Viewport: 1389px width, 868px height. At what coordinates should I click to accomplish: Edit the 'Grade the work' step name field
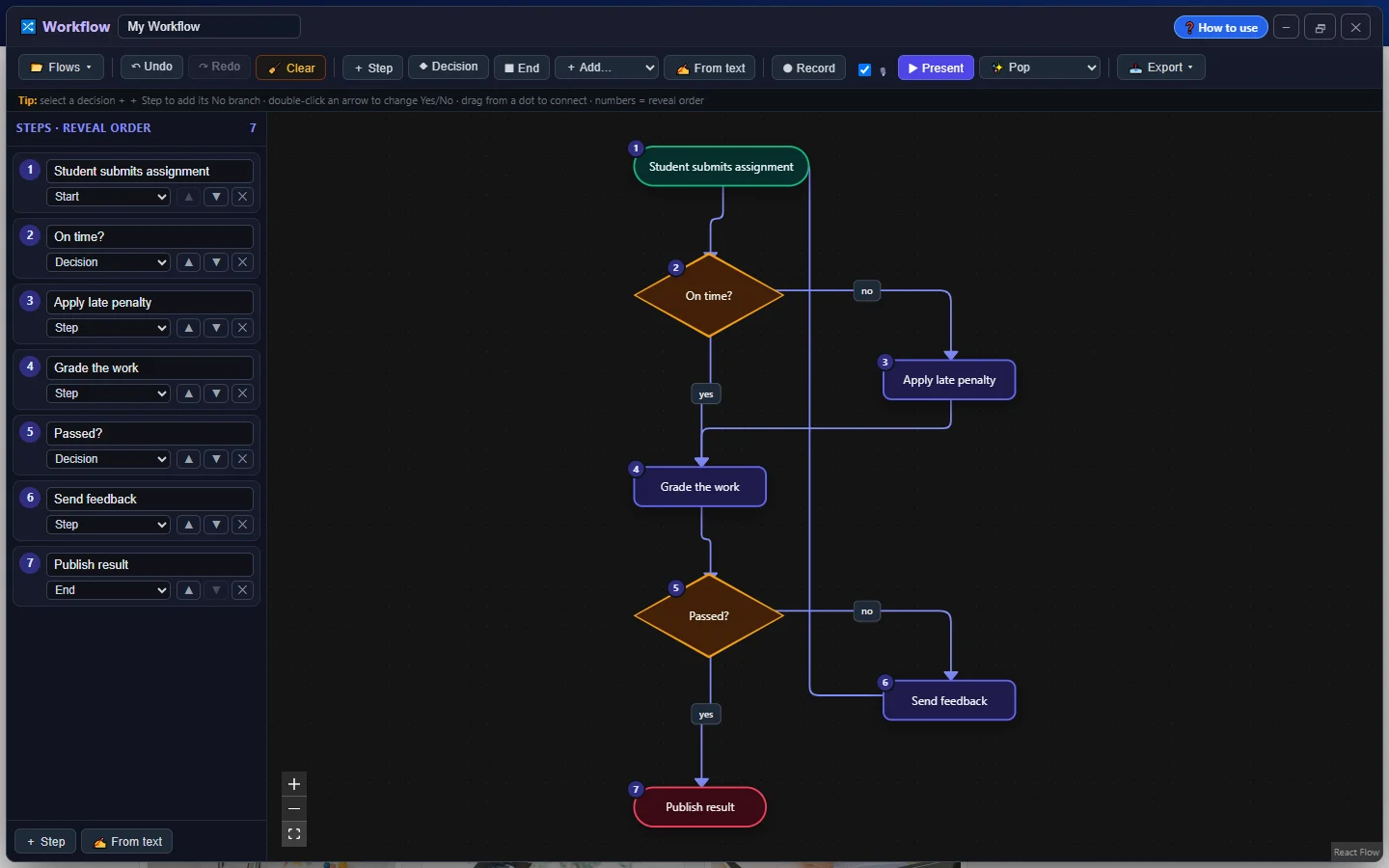click(150, 367)
